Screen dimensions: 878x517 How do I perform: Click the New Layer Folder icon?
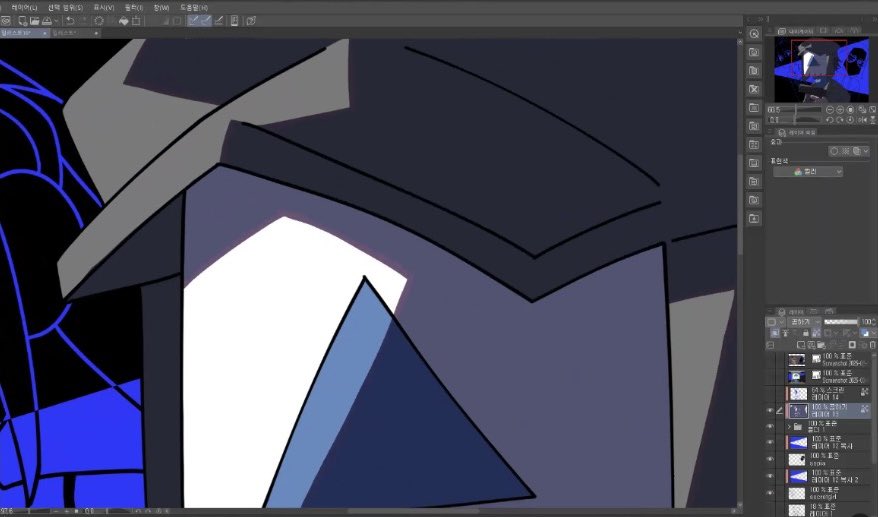click(821, 345)
